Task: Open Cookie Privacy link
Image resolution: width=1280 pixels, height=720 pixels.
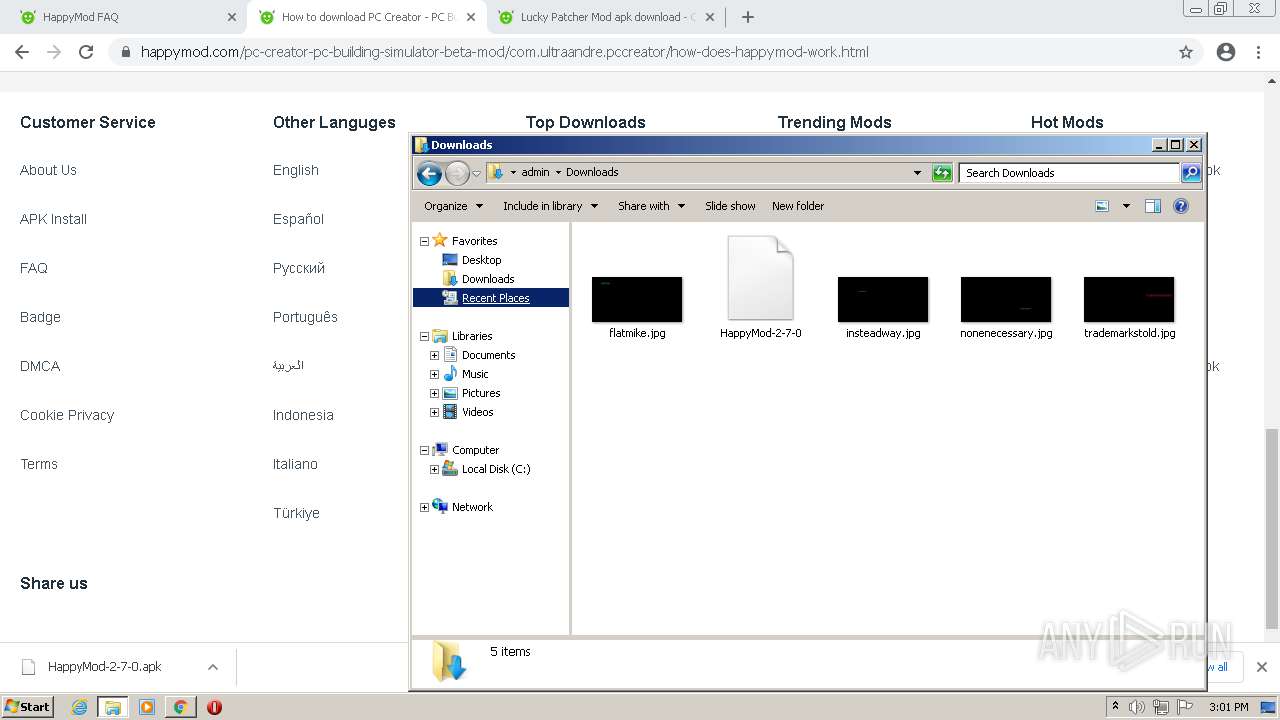Action: pos(67,415)
